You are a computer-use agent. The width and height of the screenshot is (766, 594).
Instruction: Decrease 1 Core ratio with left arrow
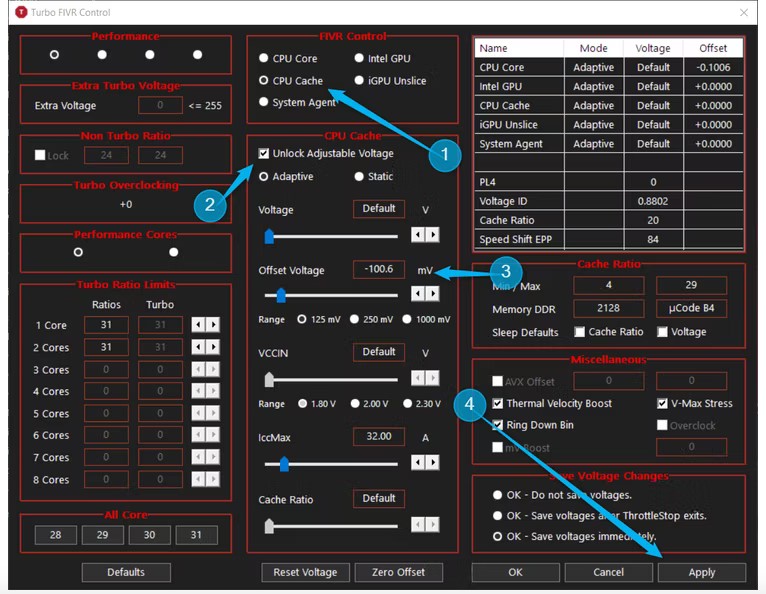click(198, 325)
